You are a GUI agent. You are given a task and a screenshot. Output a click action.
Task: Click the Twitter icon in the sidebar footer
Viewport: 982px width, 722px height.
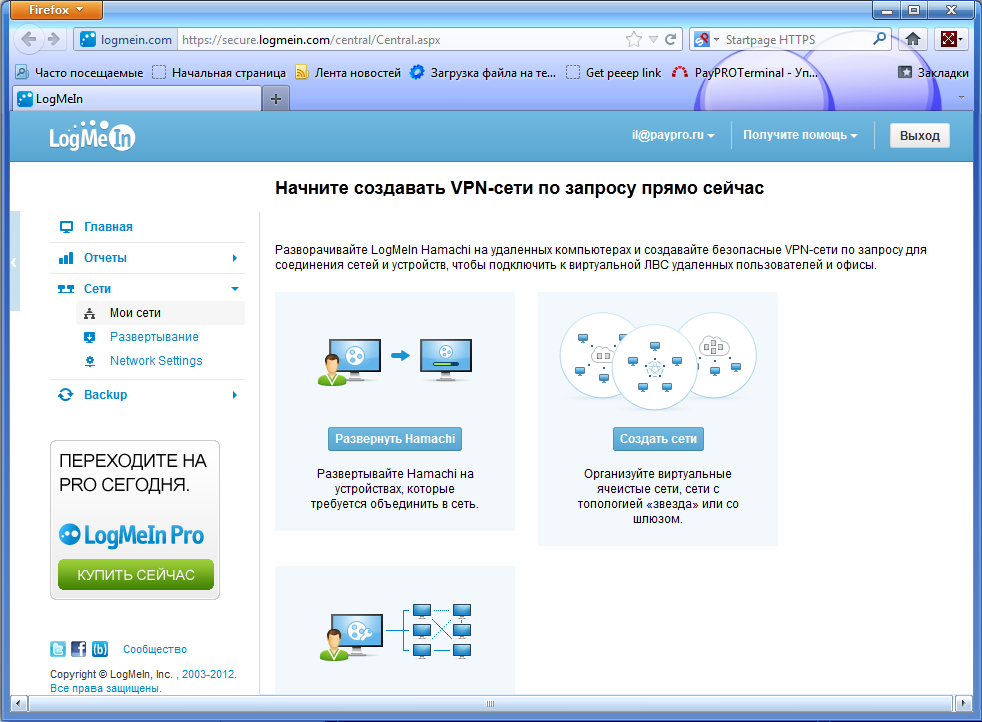click(59, 649)
